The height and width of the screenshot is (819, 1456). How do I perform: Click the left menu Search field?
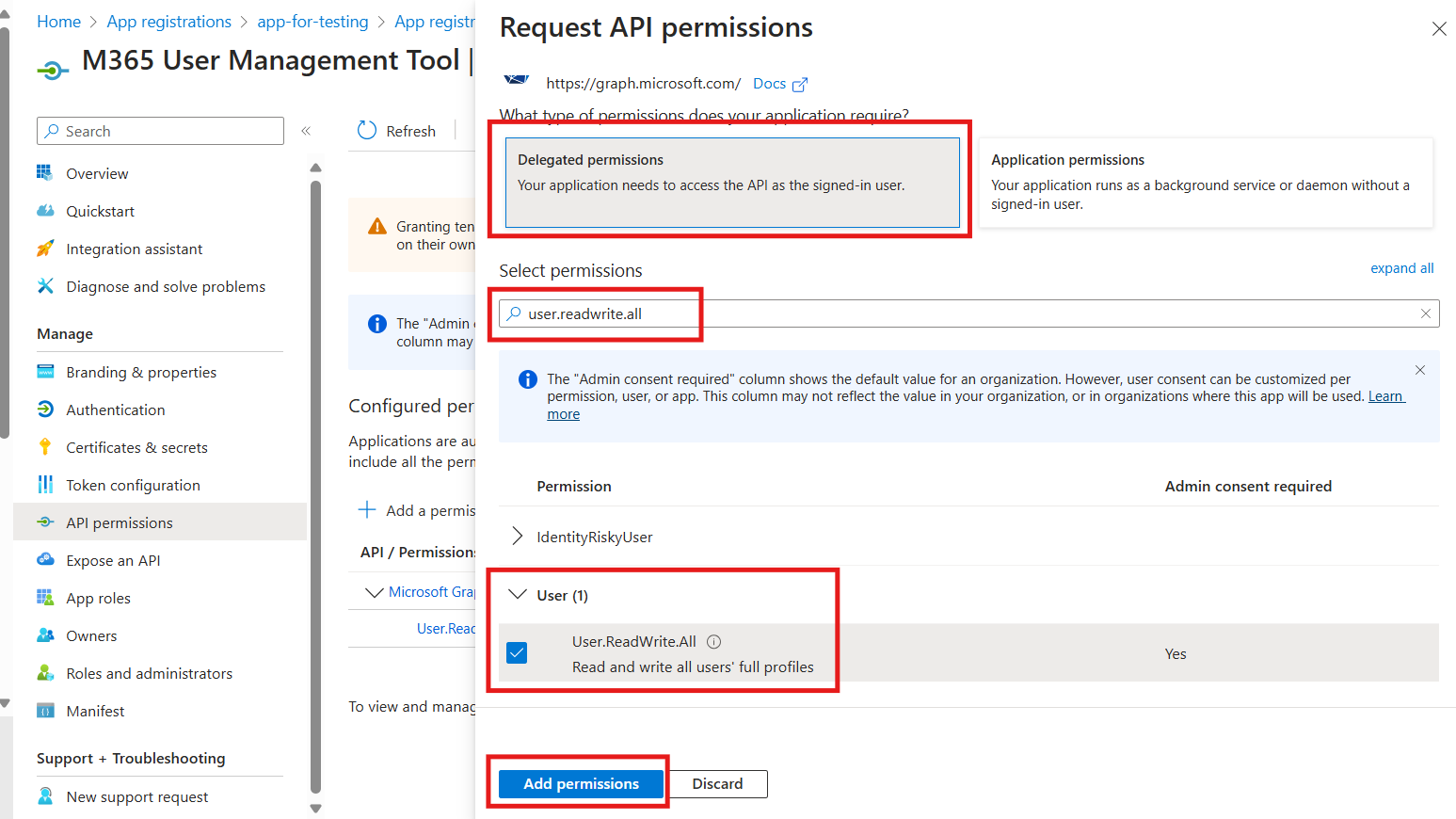(160, 131)
